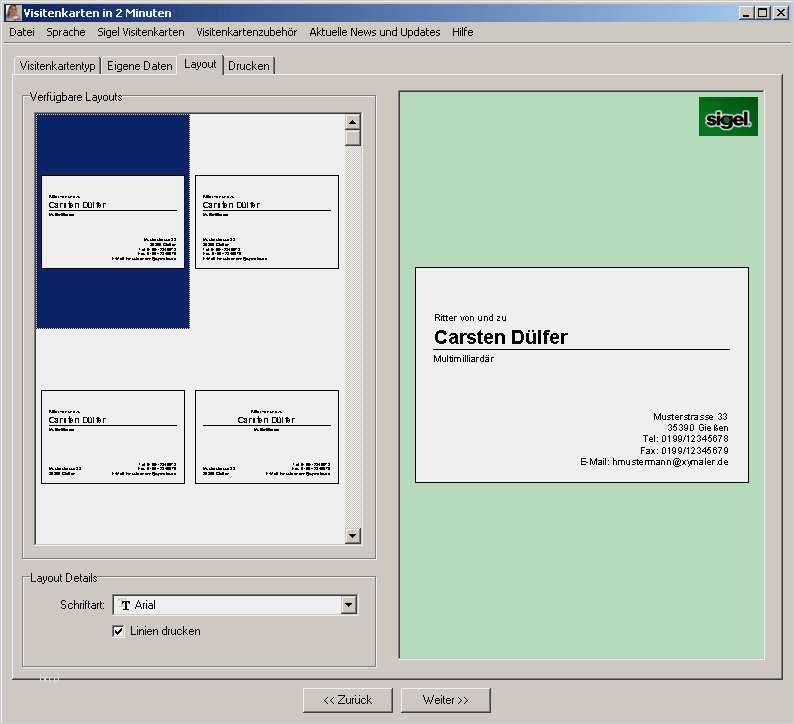Toggle the Linien drucken checkbox
This screenshot has height=724, width=794.
coord(119,631)
